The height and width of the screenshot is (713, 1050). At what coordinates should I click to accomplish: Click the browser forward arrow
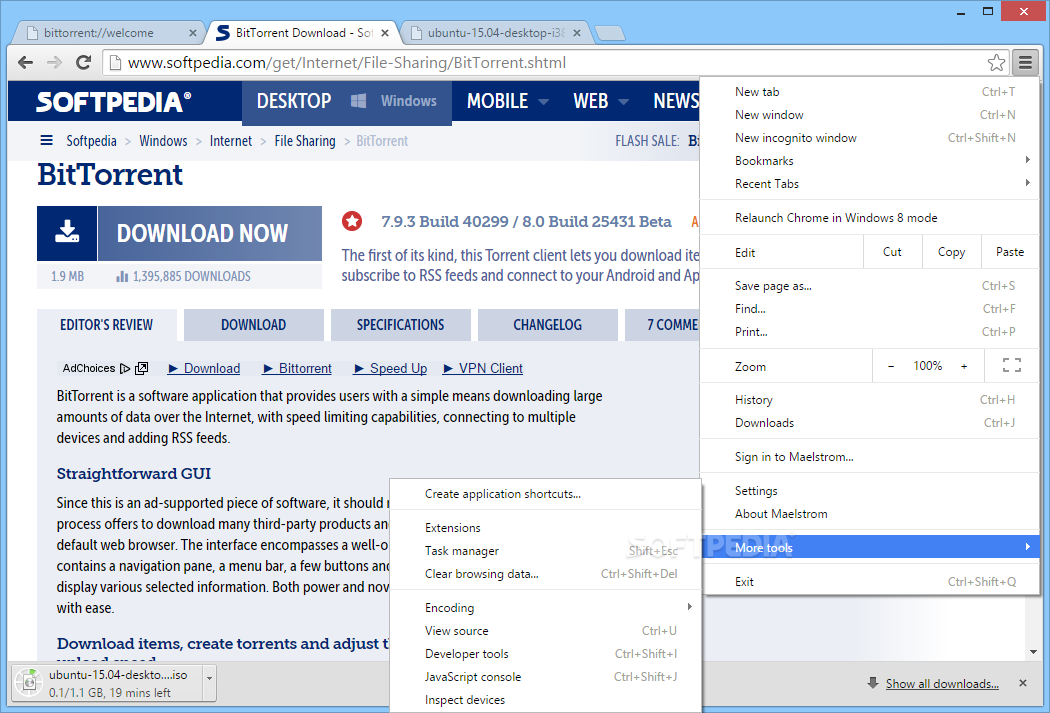pyautogui.click(x=54, y=62)
